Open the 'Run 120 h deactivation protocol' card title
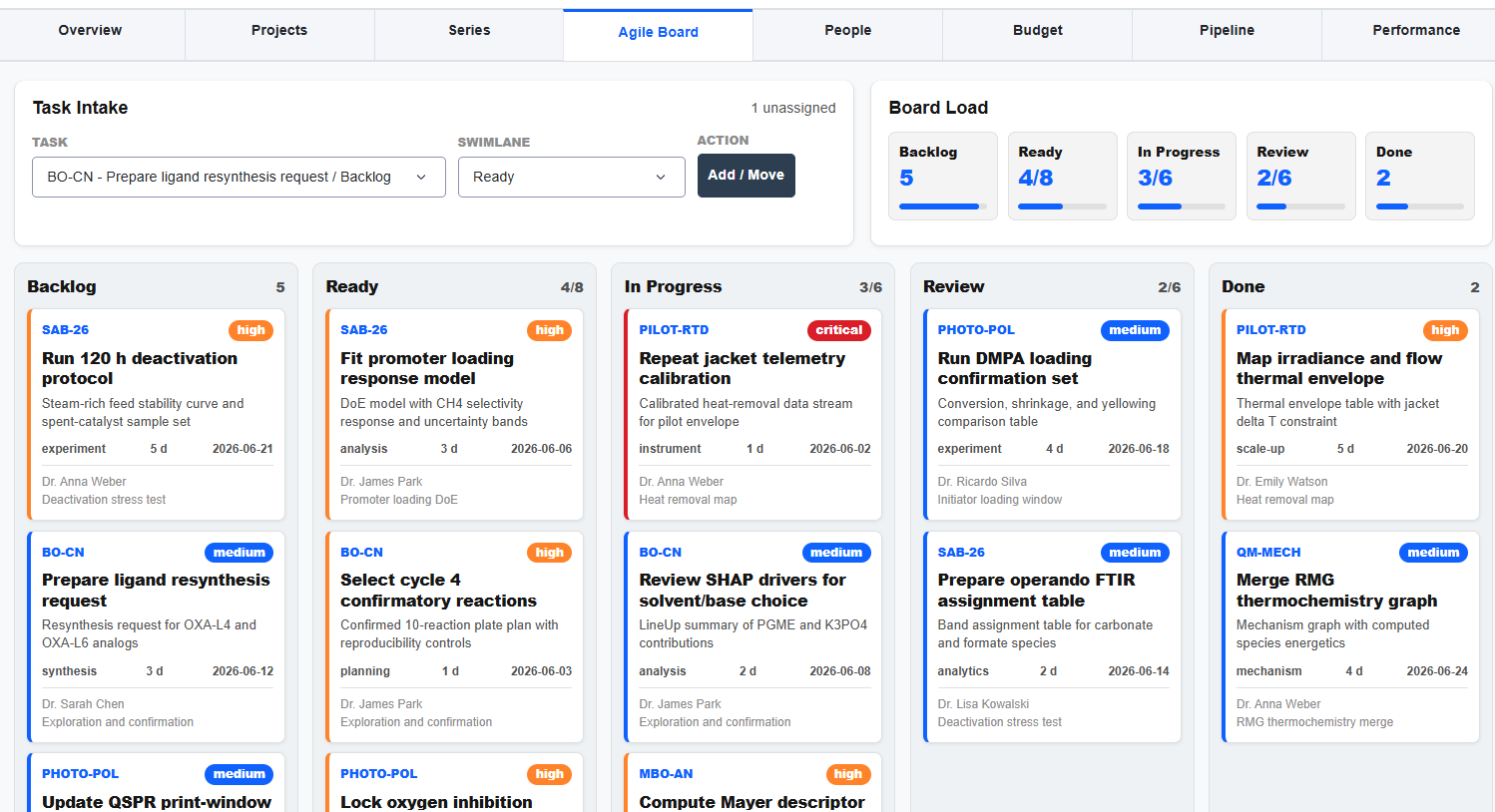Viewport: 1495px width, 812px height. pos(140,368)
